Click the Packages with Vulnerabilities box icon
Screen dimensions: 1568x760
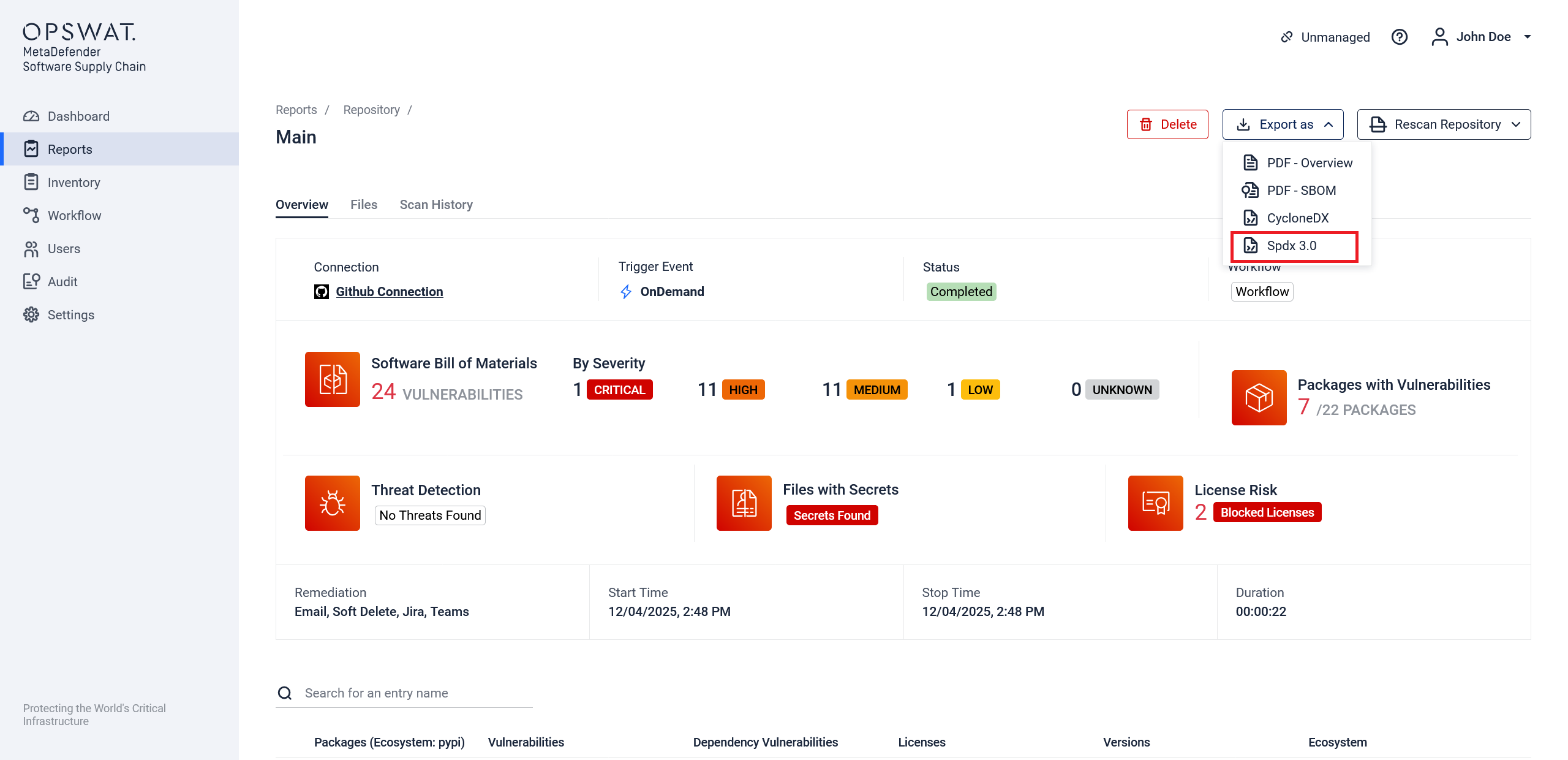click(1259, 398)
